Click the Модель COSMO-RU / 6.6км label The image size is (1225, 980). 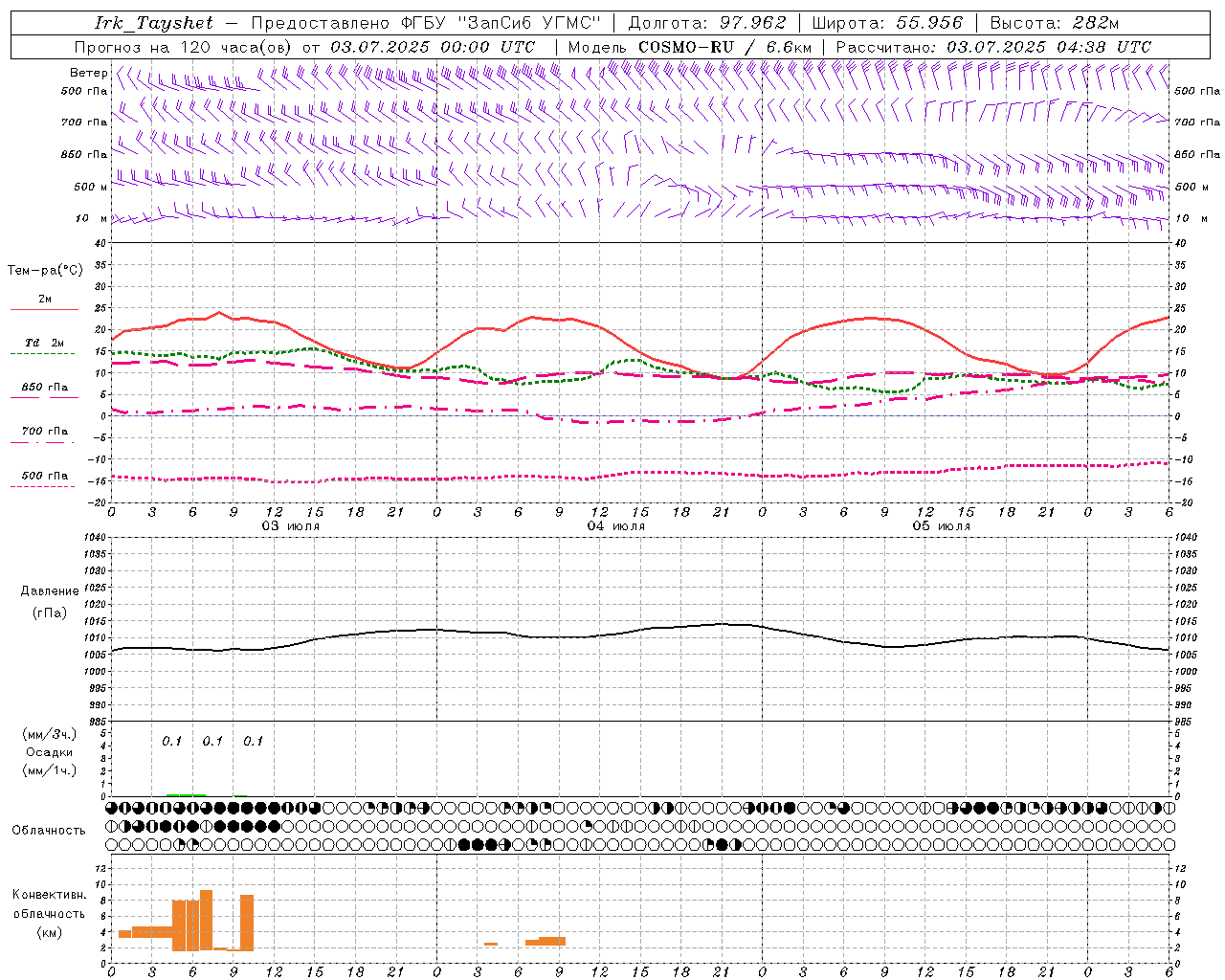(x=690, y=47)
